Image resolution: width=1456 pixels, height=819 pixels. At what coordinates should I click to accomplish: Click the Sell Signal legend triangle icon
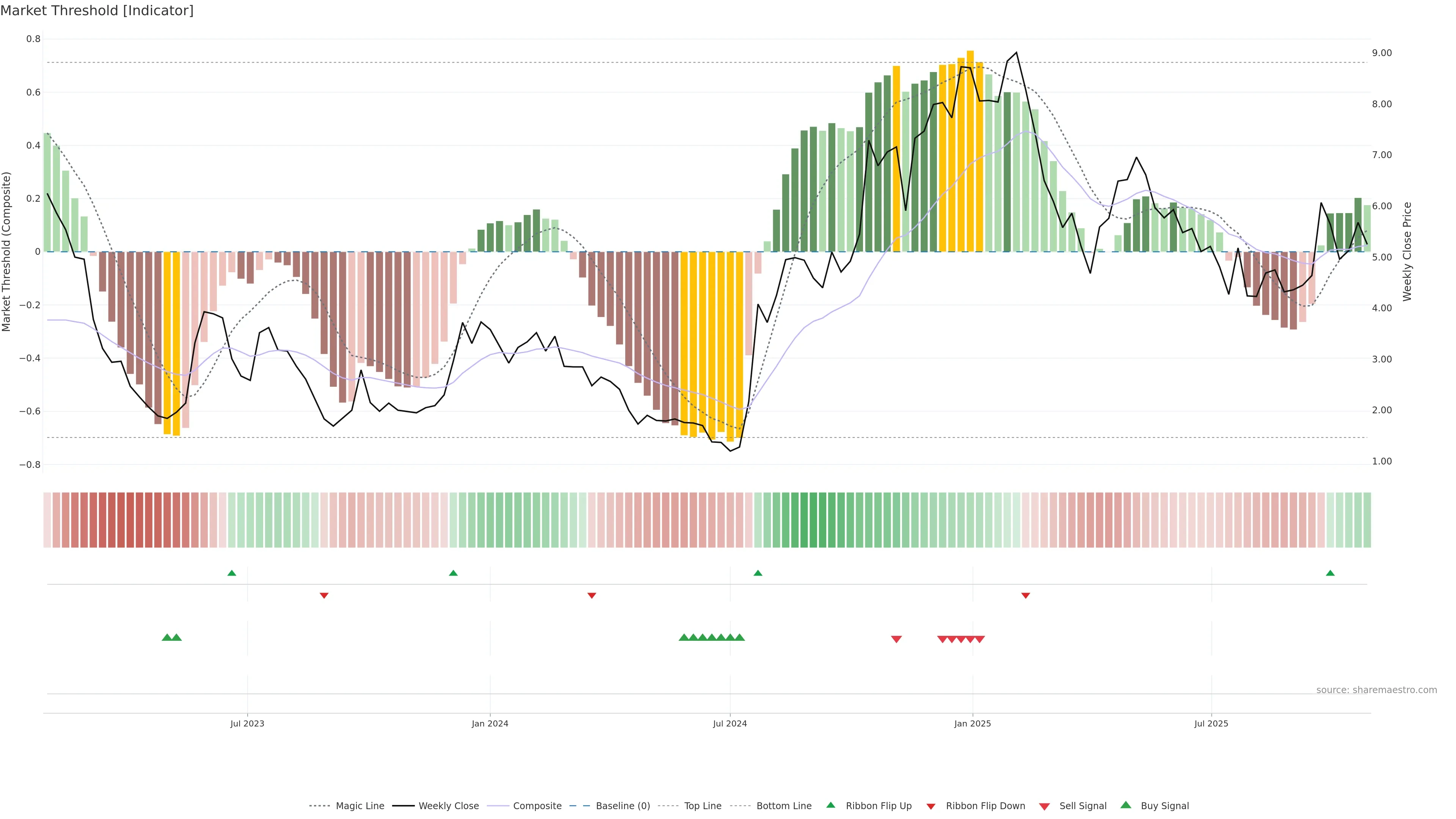click(1045, 806)
